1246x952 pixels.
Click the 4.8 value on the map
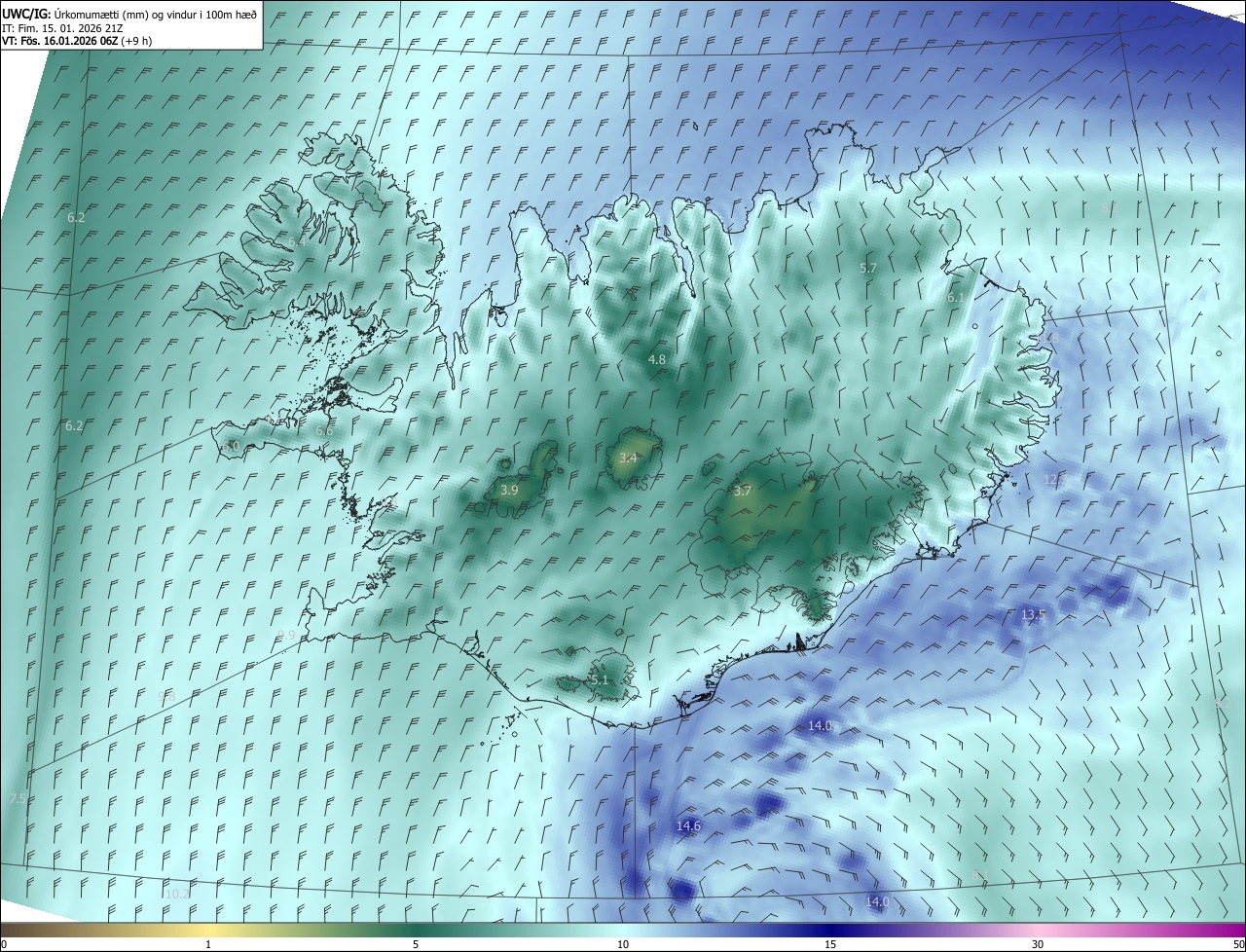pyautogui.click(x=657, y=359)
